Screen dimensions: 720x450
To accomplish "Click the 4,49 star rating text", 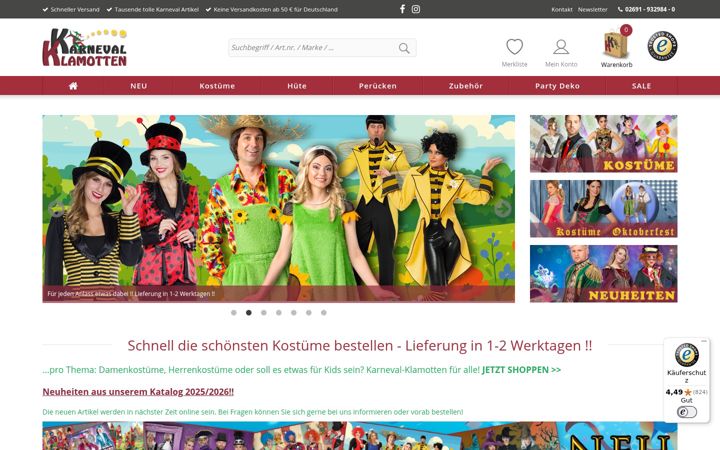I will pos(674,392).
